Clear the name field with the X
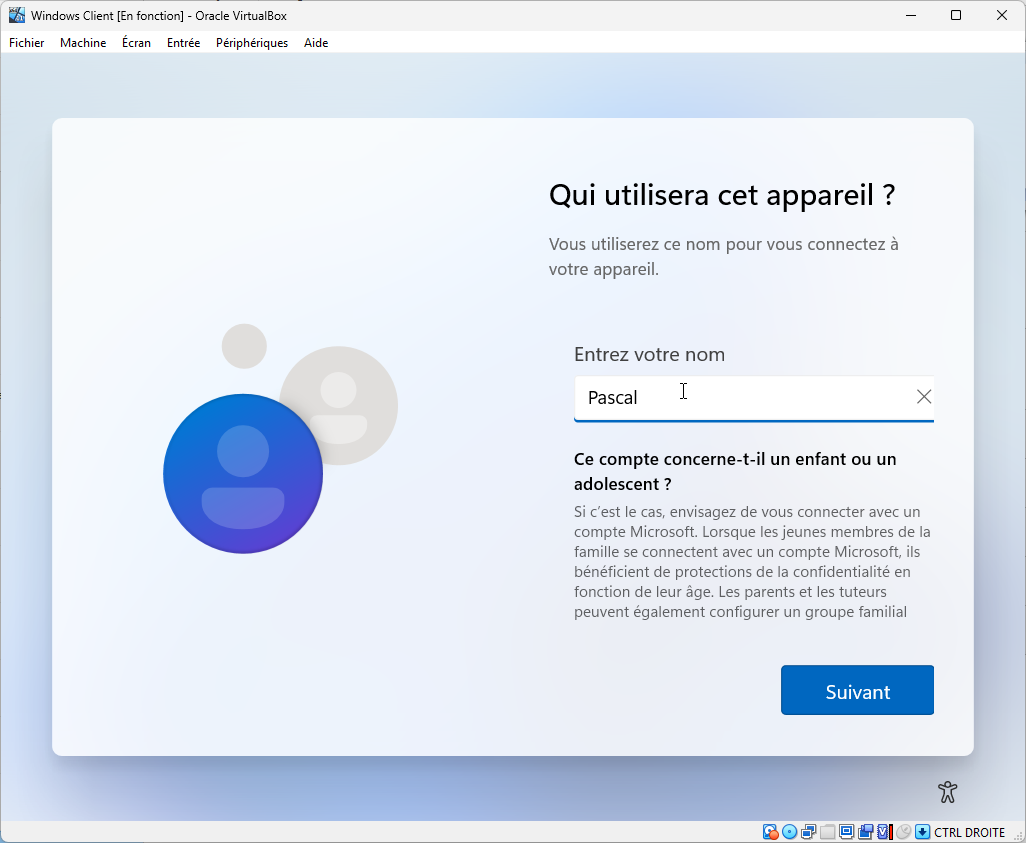 pyautogui.click(x=923, y=397)
